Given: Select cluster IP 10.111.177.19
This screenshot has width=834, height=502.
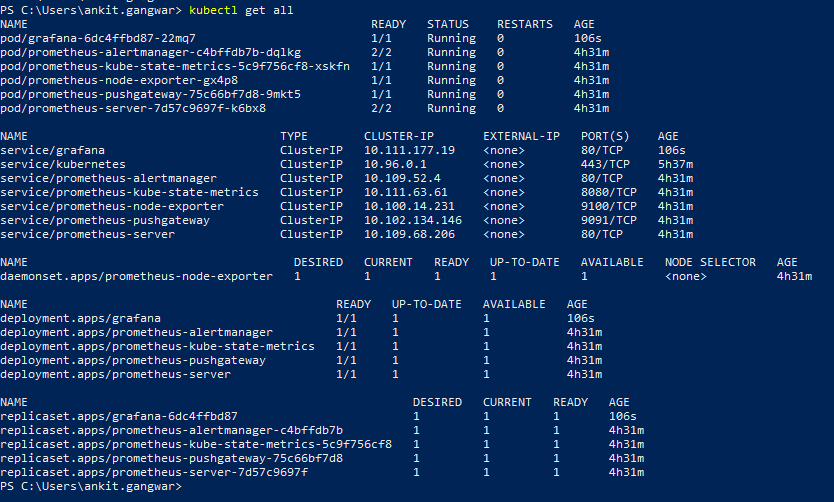Looking at the screenshot, I should [x=410, y=150].
